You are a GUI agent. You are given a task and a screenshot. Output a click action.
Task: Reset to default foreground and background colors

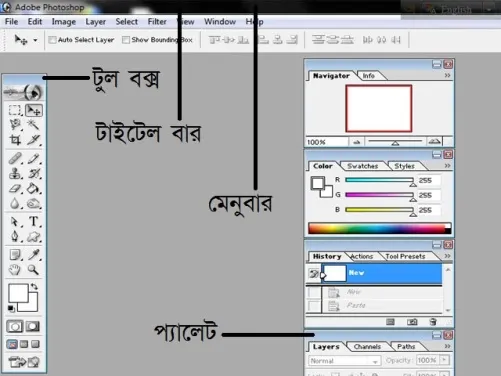[11, 308]
